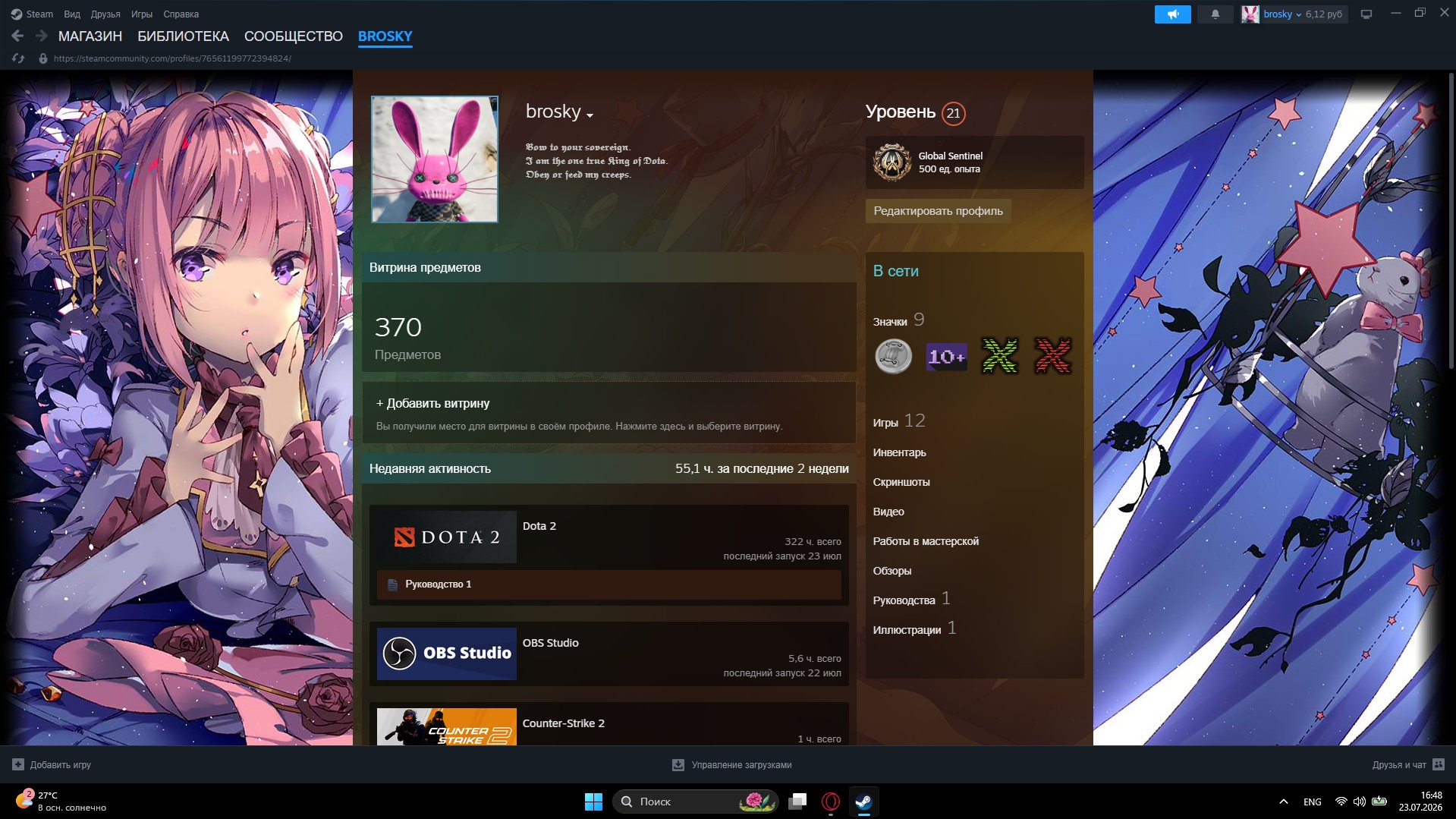This screenshot has height=819, width=1456.
Task: Switch to the МАГАЗИН tab
Action: coord(90,36)
